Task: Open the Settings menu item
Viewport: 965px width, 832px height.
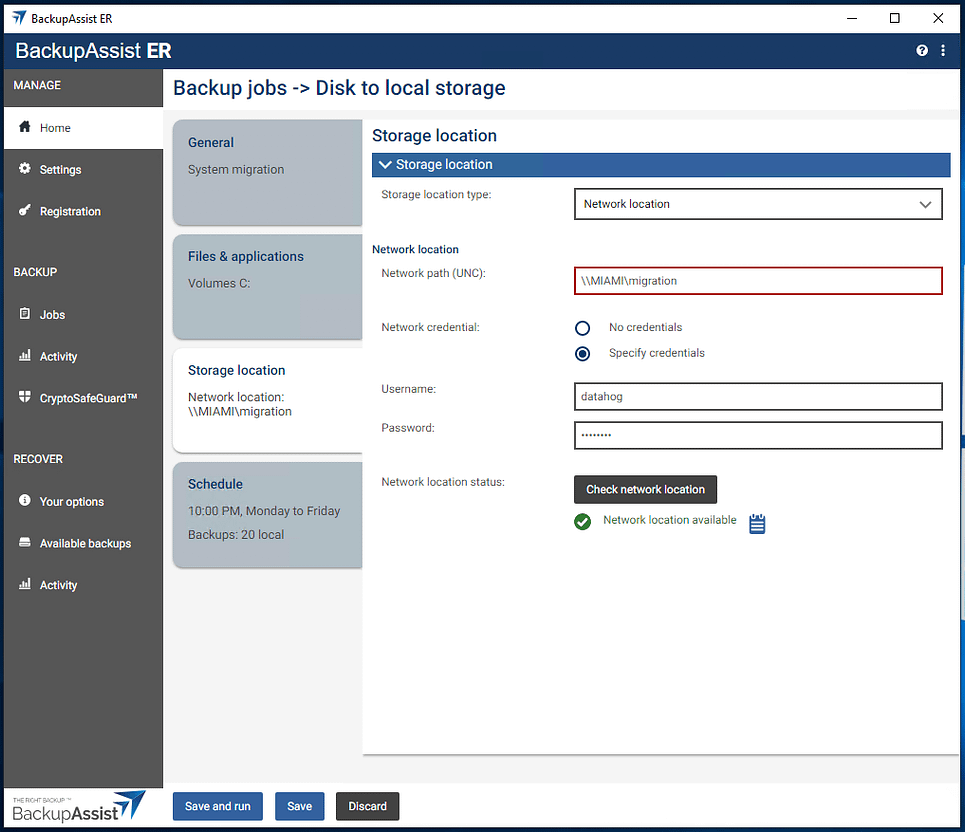Action: coord(83,170)
